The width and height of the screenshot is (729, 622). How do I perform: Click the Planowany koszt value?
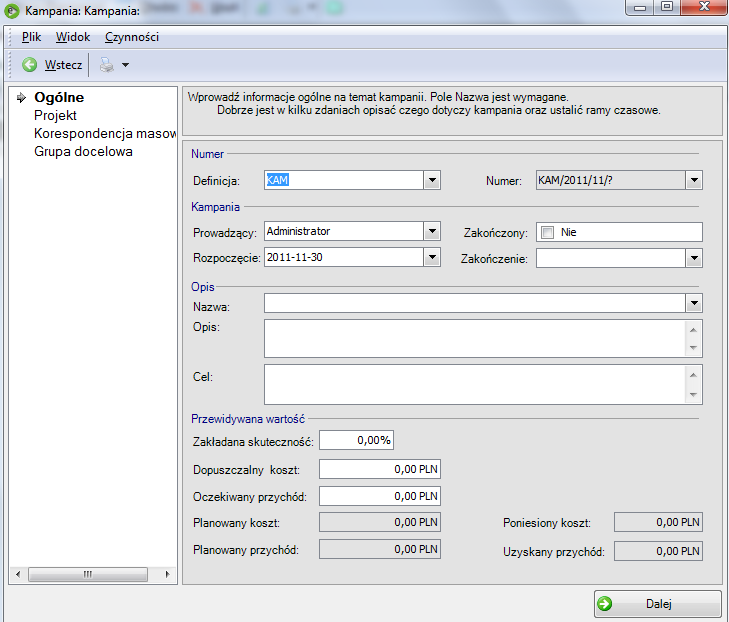380,522
